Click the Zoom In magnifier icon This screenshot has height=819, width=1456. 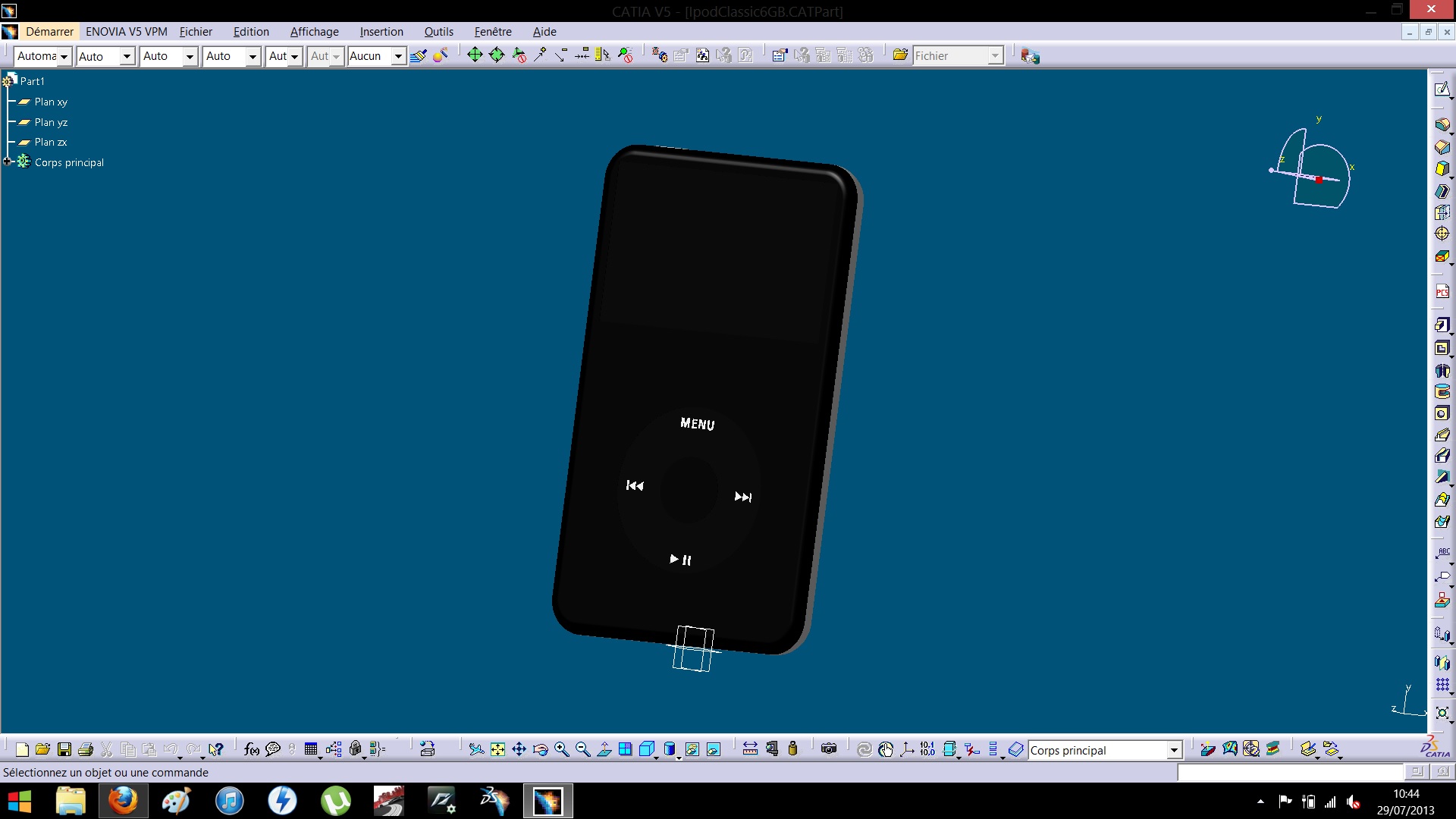(x=562, y=750)
